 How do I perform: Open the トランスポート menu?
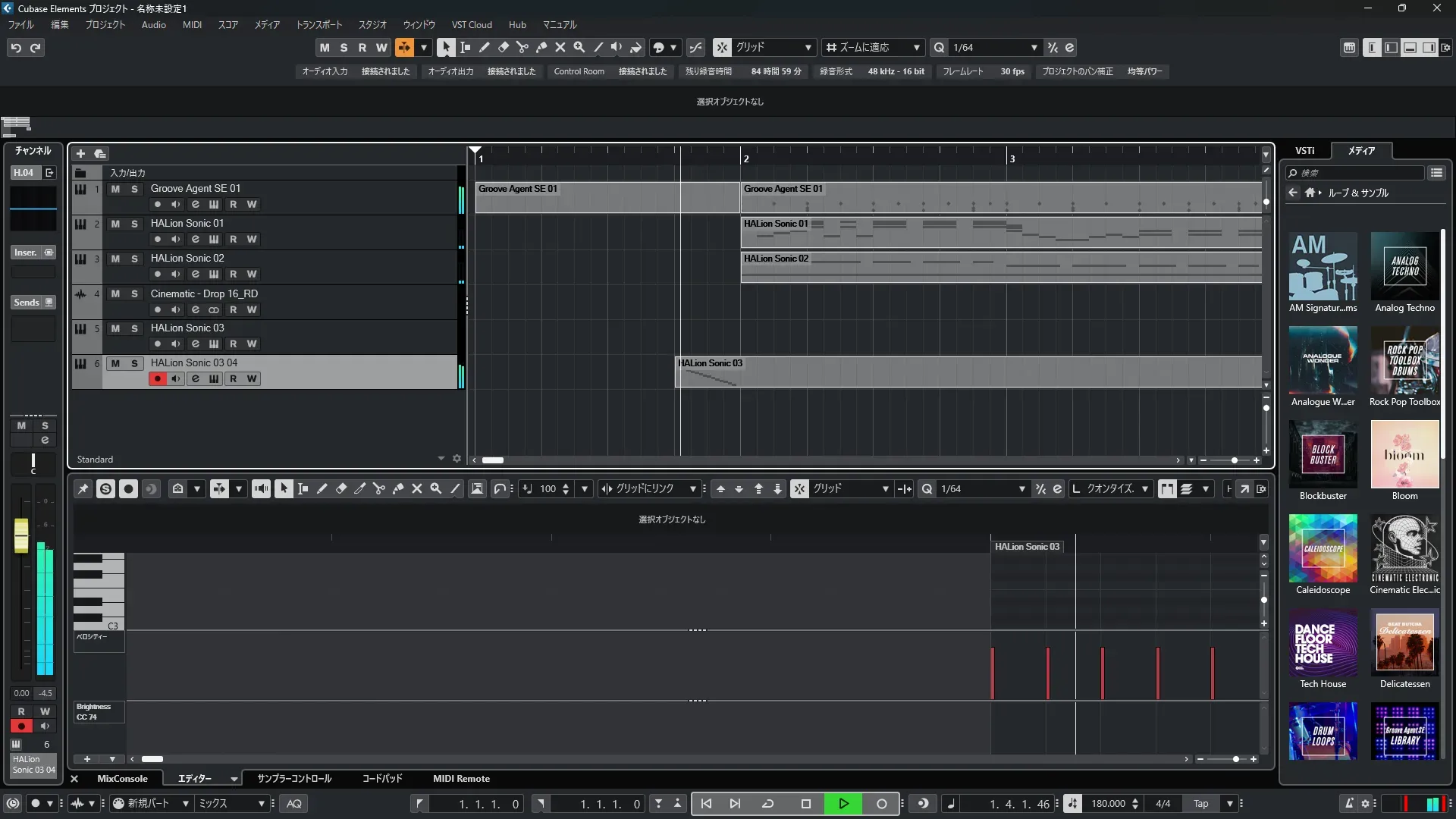[x=318, y=24]
